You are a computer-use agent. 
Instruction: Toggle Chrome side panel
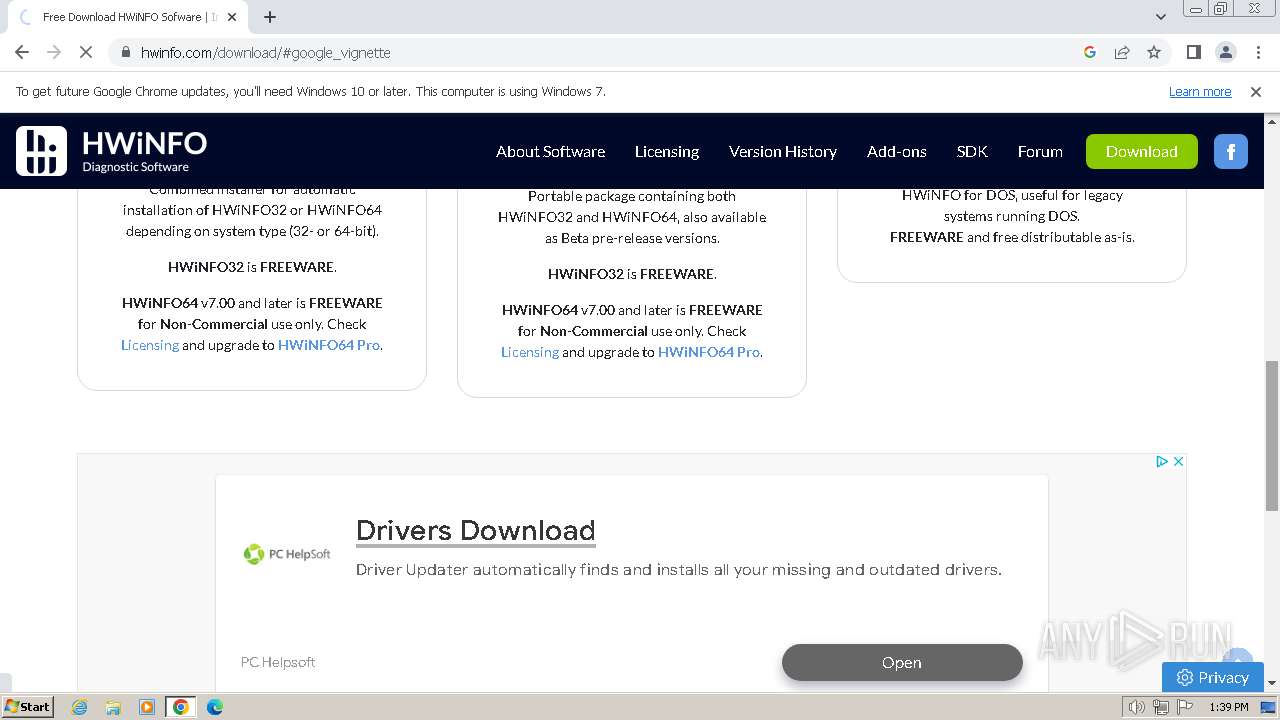point(1193,52)
